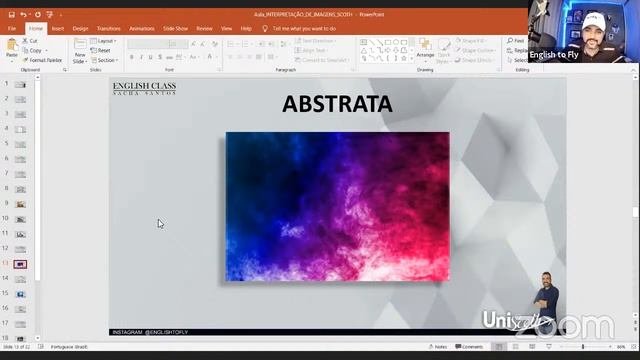Open the Shape Outline dropdown
The image size is (640, 360).
tap(475, 51)
